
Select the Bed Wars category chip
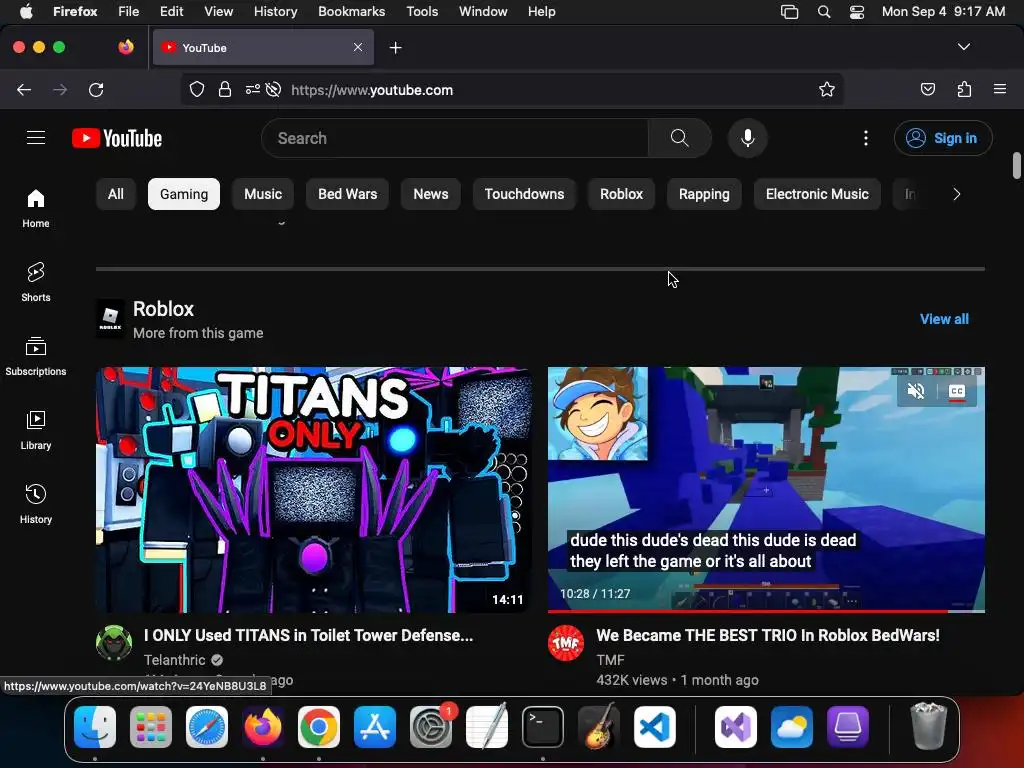coord(347,194)
